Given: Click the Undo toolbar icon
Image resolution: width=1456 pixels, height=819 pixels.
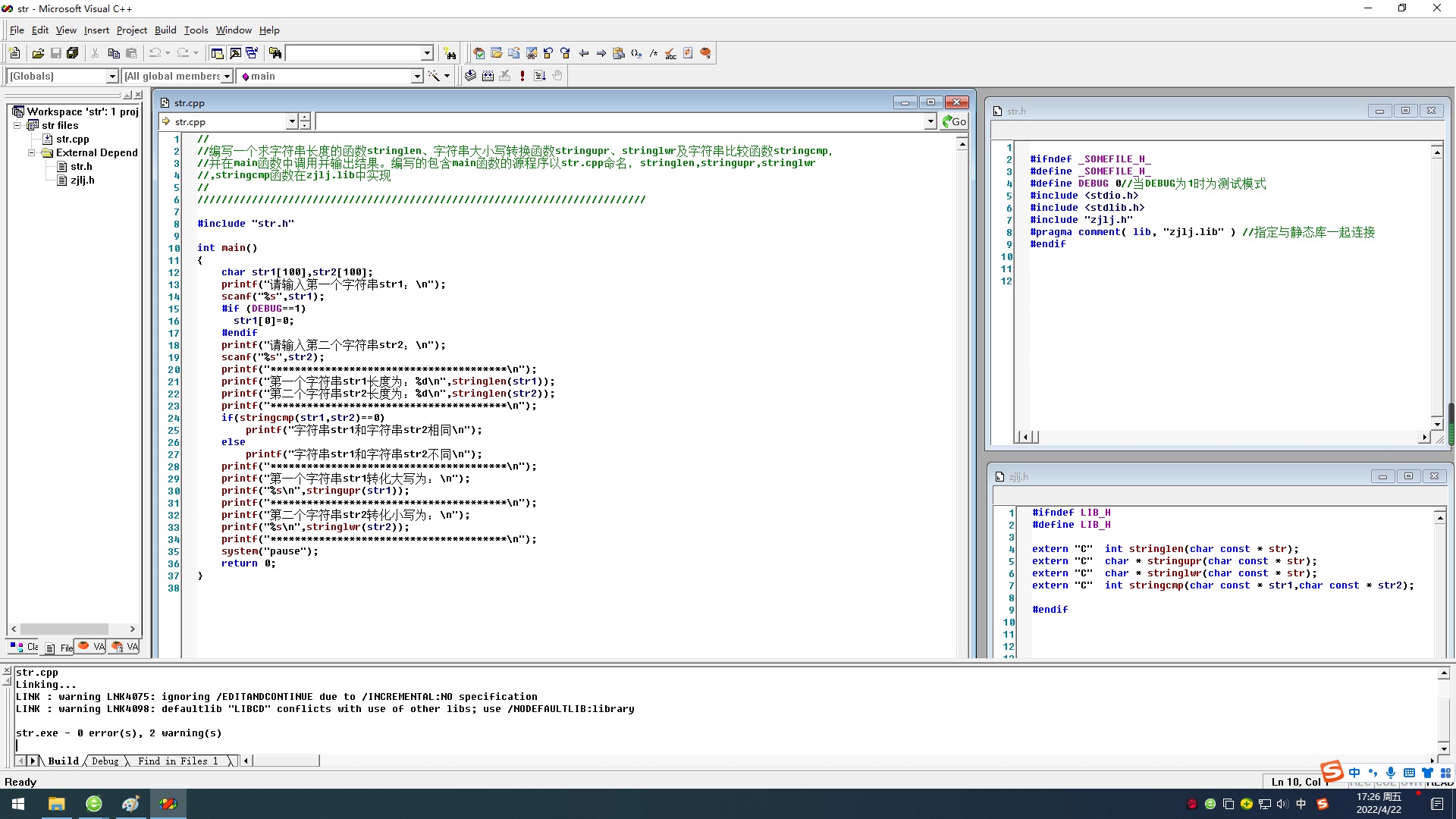Looking at the screenshot, I should point(155,53).
